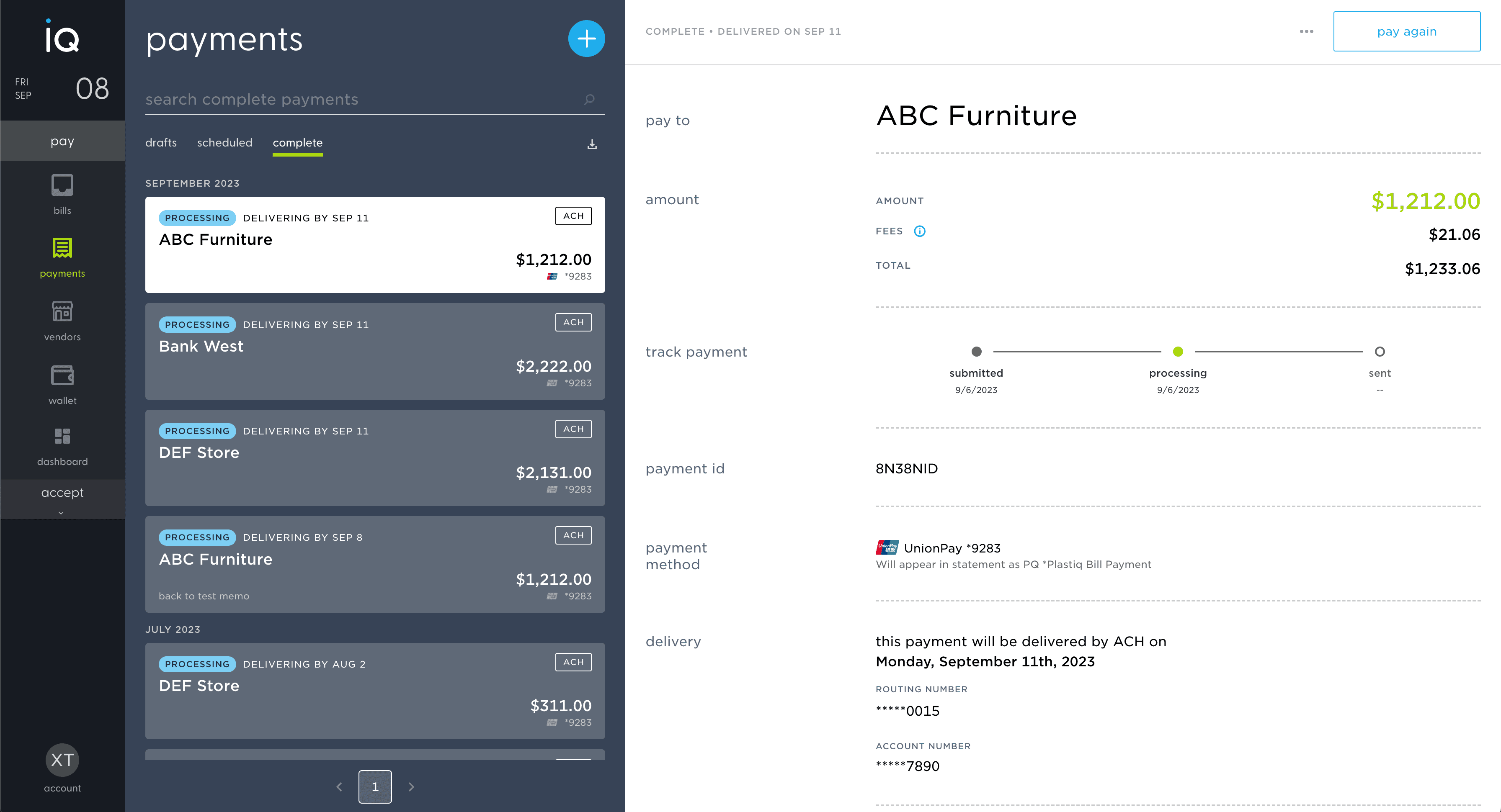Go to next page arrow
This screenshot has width=1501, height=812.
411,787
